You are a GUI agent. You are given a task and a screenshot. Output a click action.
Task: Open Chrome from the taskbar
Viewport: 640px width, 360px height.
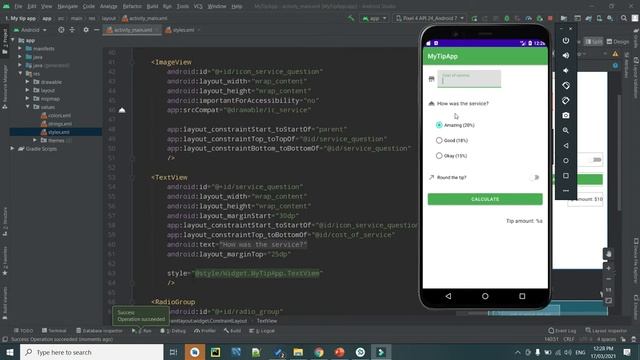coord(319,352)
